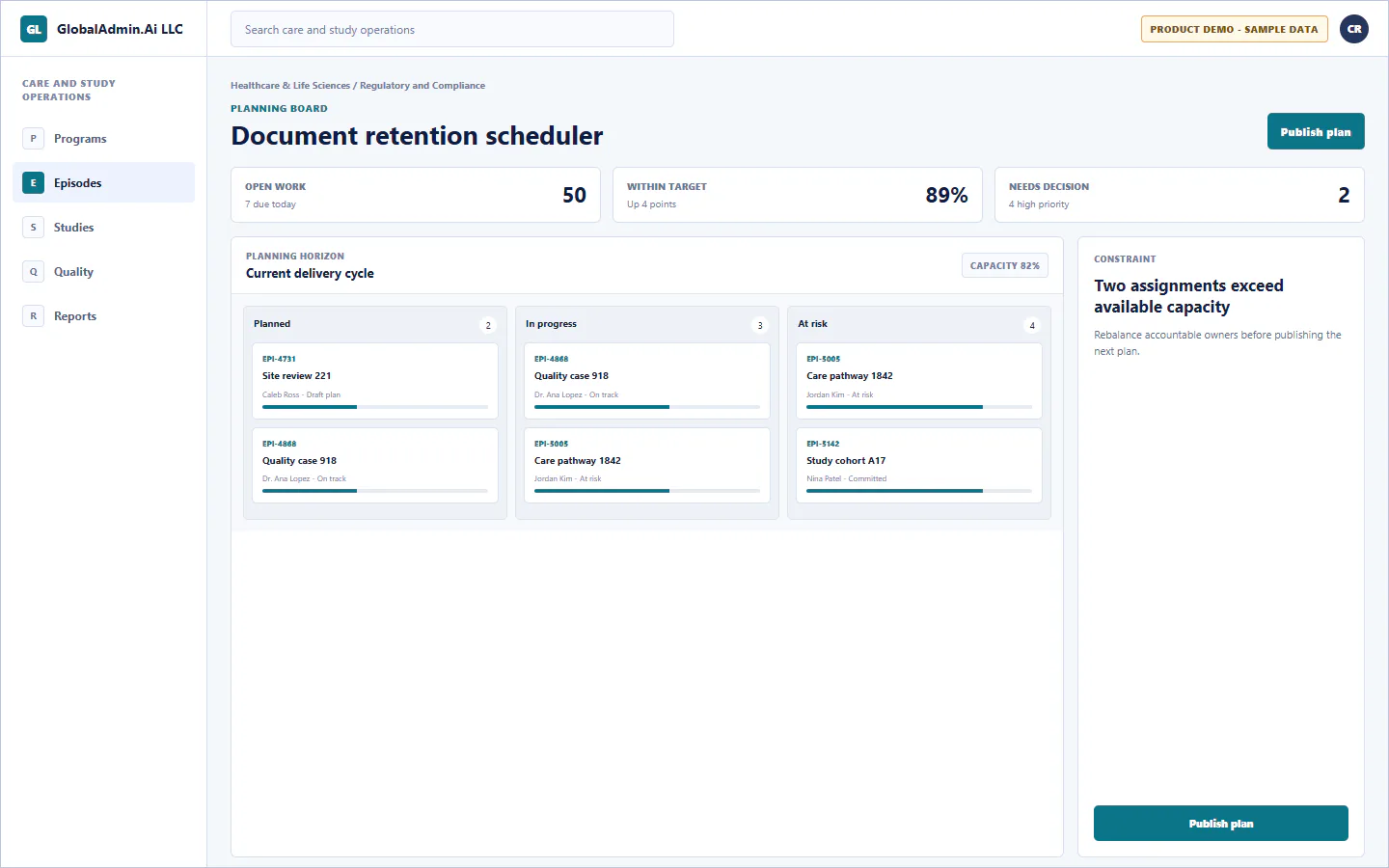The image size is (1389, 868).
Task: Click the Quality Q icon
Action: pos(34,271)
